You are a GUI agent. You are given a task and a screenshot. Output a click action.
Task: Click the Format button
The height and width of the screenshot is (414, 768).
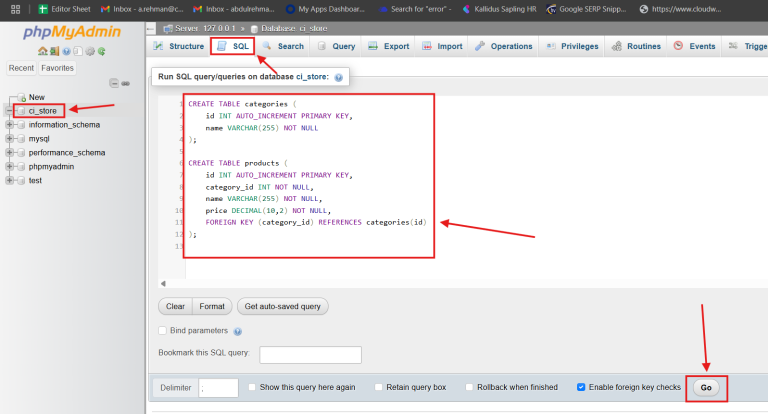(x=212, y=306)
